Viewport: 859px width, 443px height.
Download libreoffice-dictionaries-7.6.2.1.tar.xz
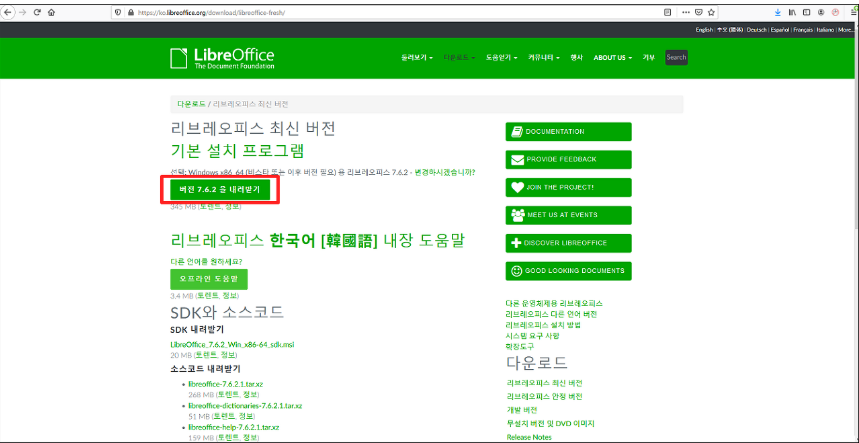coord(245,406)
